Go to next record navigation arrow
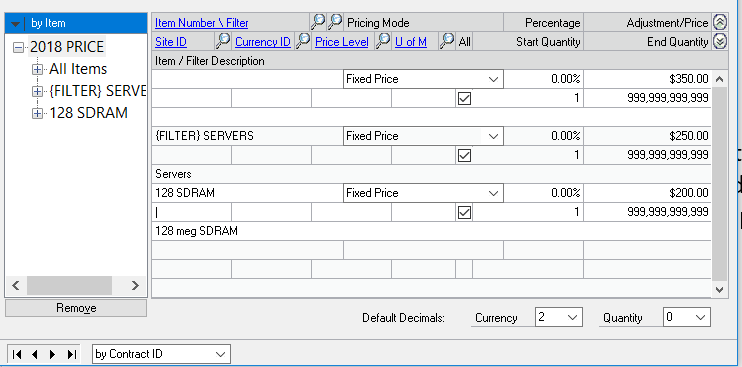The height and width of the screenshot is (367, 742). click(x=52, y=354)
